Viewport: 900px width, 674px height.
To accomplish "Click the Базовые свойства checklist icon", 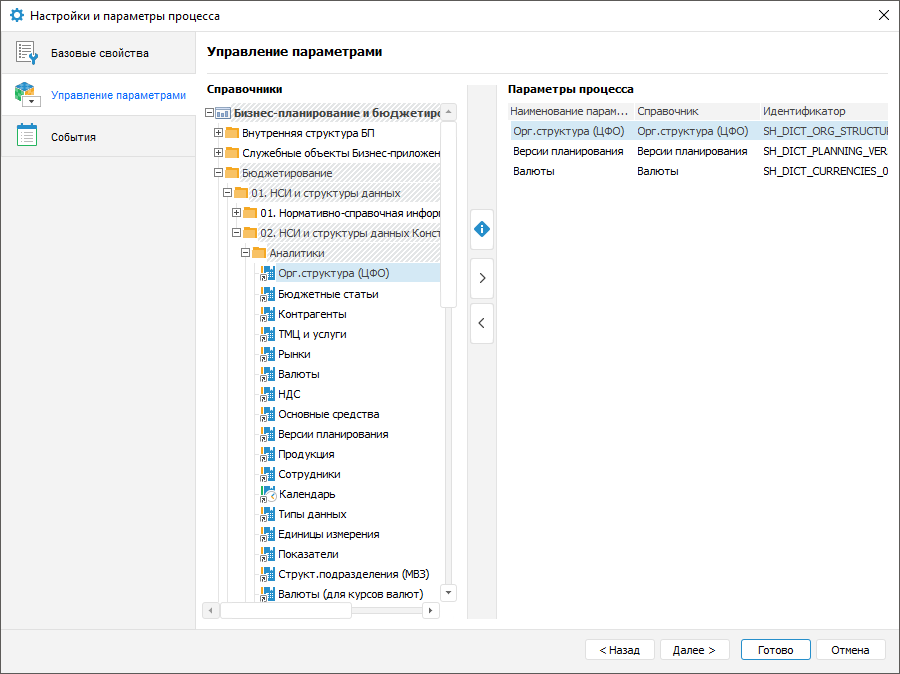I will pyautogui.click(x=27, y=53).
